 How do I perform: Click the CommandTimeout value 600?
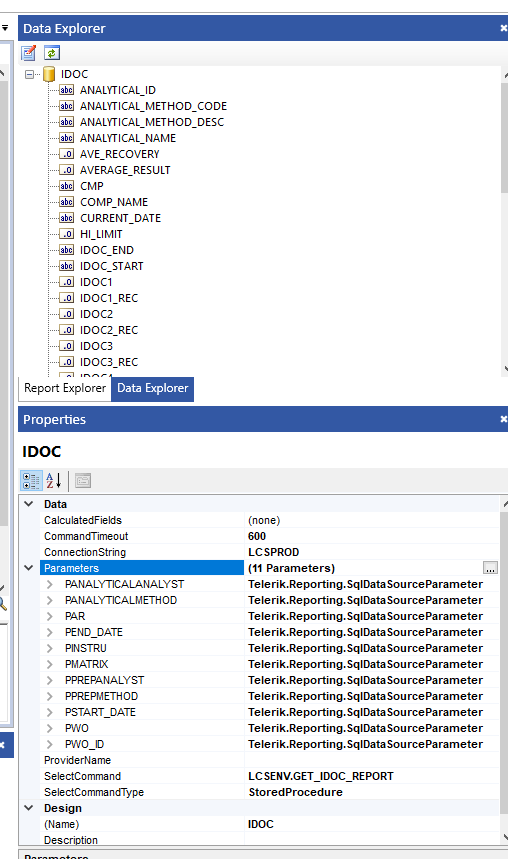click(x=257, y=536)
